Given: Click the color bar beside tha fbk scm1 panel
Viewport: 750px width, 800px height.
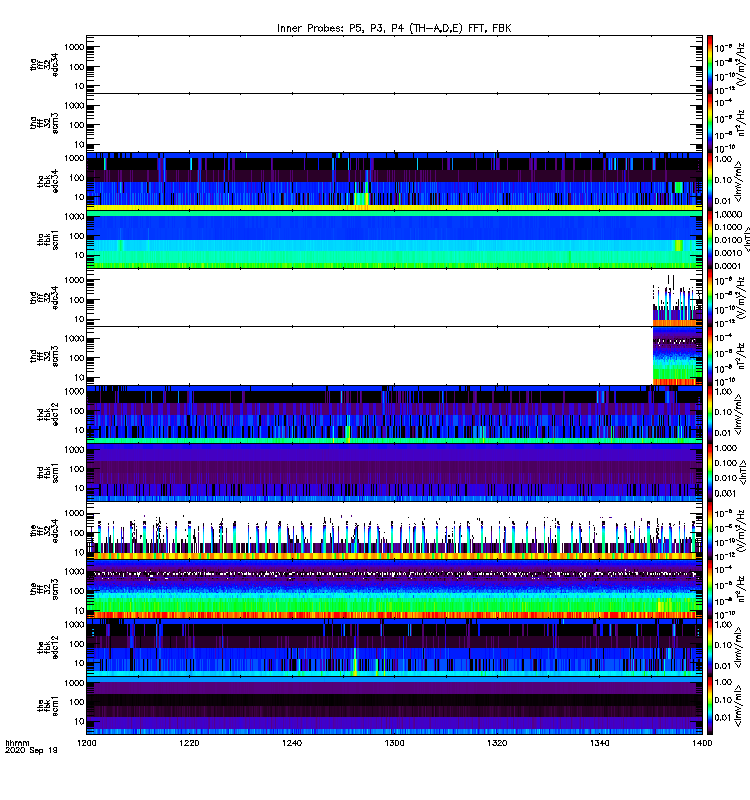Looking at the screenshot, I should (x=710, y=239).
